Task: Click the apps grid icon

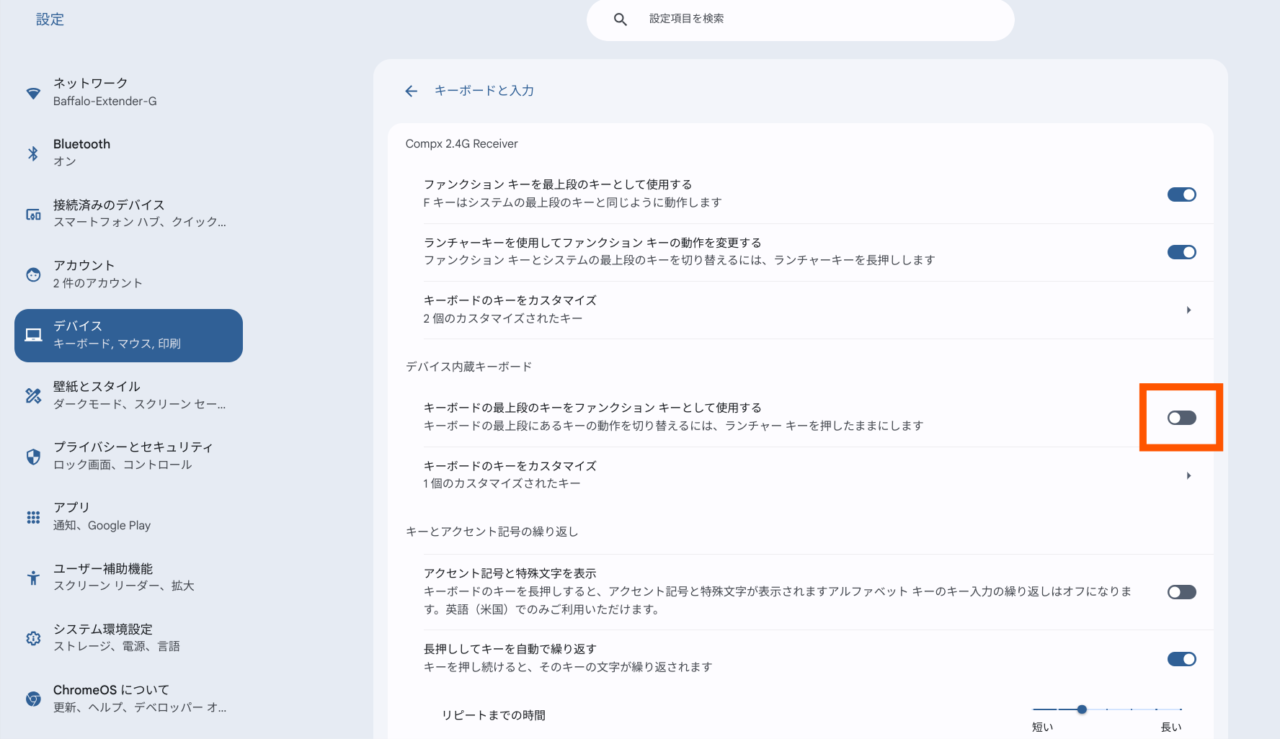Action: coord(33,517)
